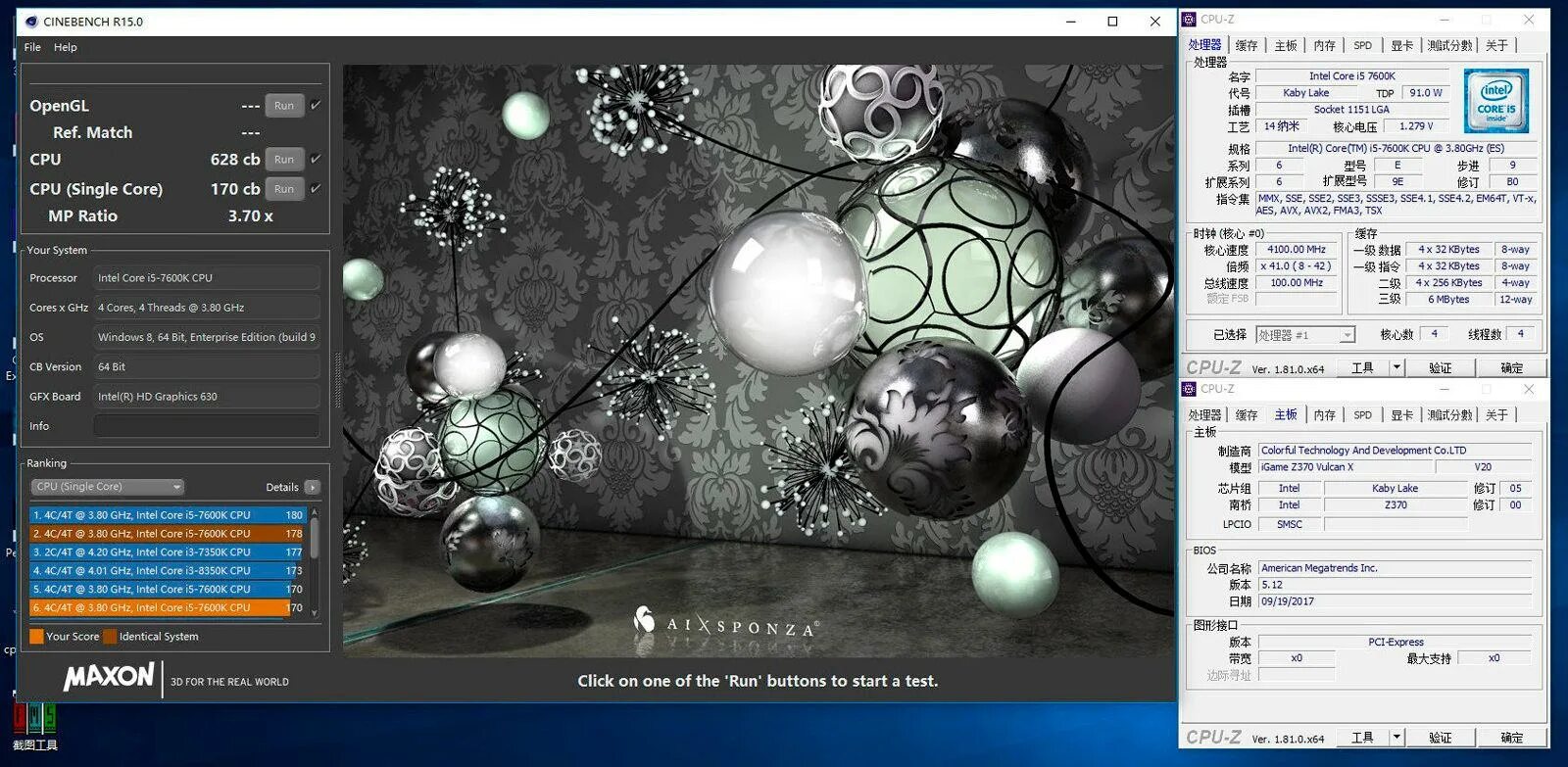Switch to SPD tab in bottom CPU-Z

[1363, 415]
